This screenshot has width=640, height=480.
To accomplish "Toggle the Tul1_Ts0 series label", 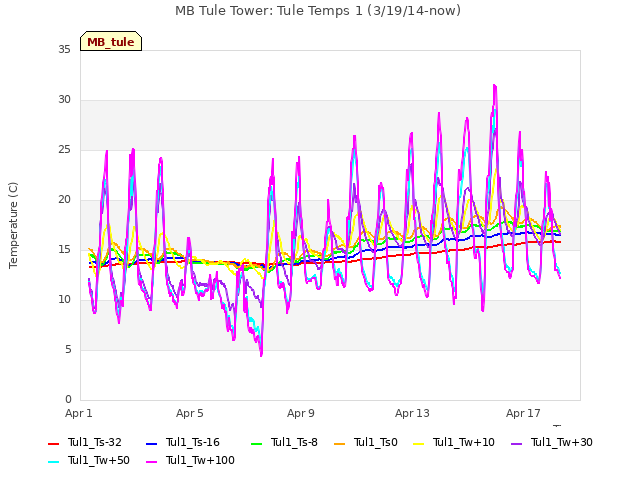I will click(x=376, y=442).
